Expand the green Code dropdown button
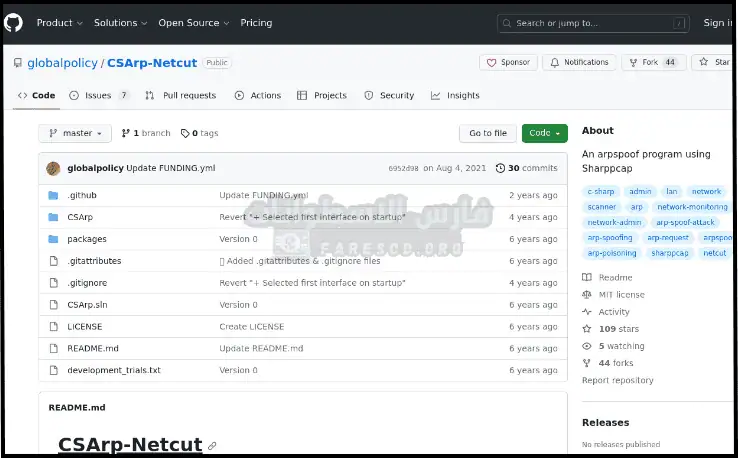 [545, 133]
